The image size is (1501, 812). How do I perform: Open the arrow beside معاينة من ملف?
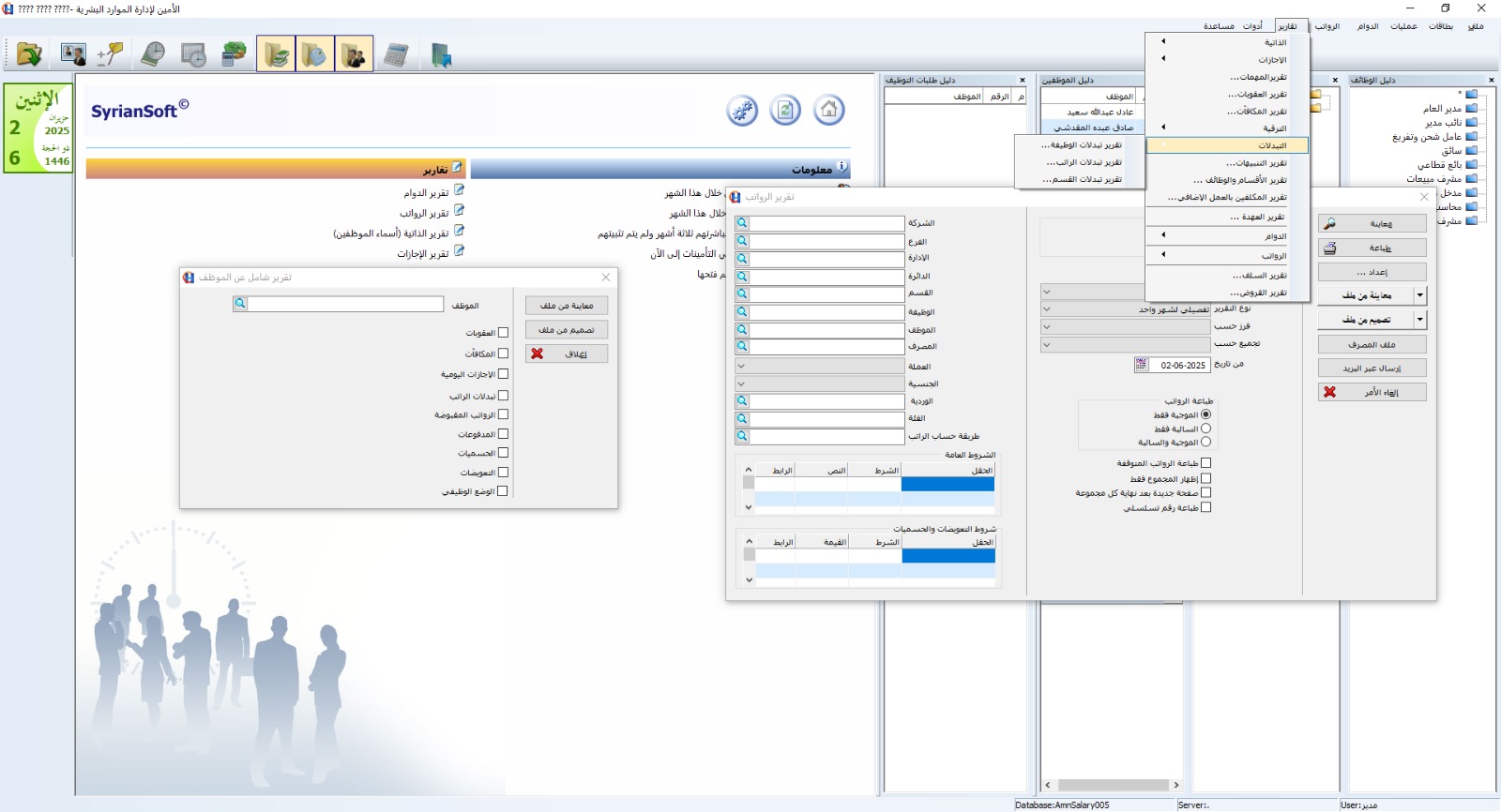coord(1419,295)
